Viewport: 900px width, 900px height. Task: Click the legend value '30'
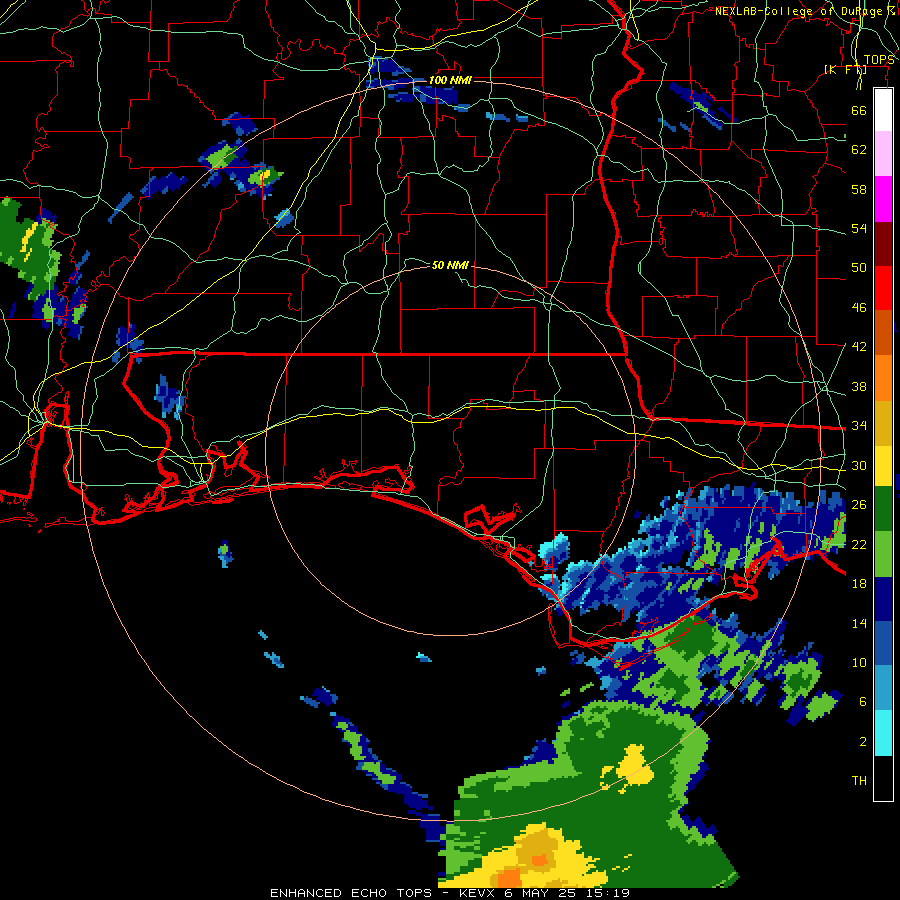[859, 465]
